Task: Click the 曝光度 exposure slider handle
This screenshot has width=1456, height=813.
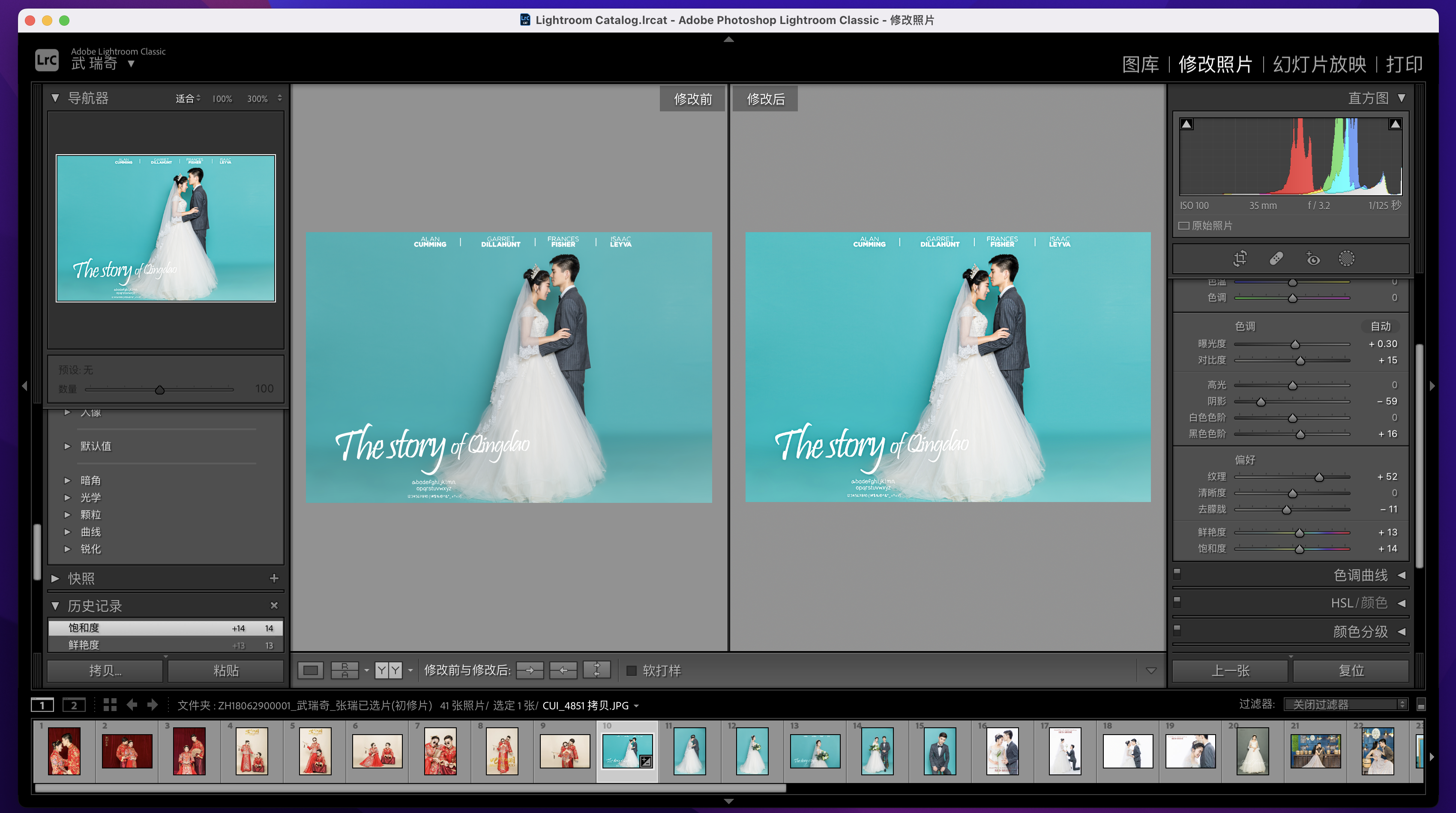Action: tap(1295, 345)
